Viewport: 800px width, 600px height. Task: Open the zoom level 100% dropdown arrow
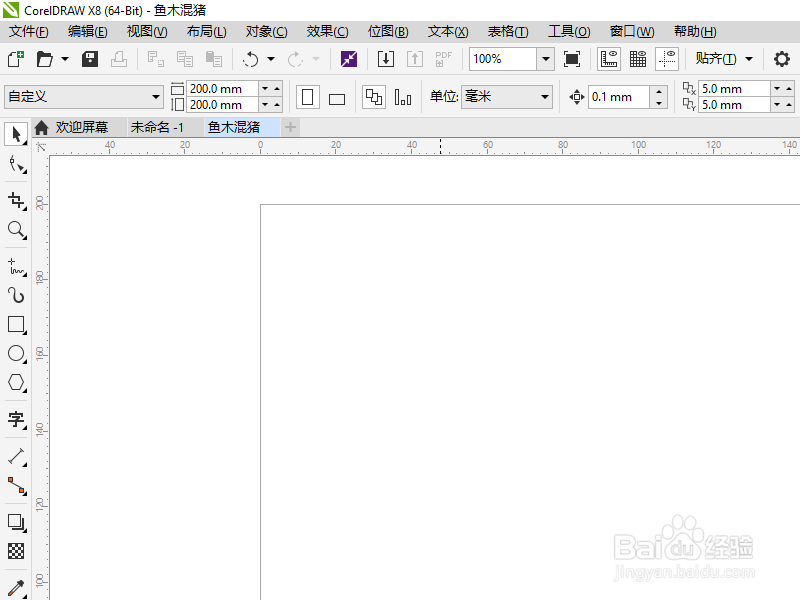pos(545,59)
